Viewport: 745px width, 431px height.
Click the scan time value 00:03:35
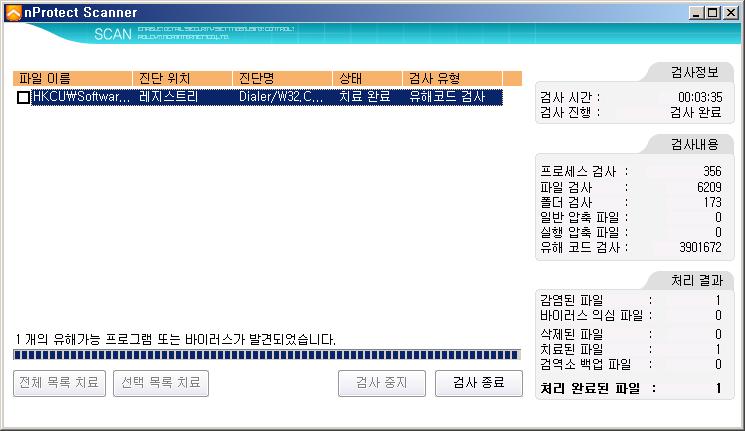coord(700,97)
